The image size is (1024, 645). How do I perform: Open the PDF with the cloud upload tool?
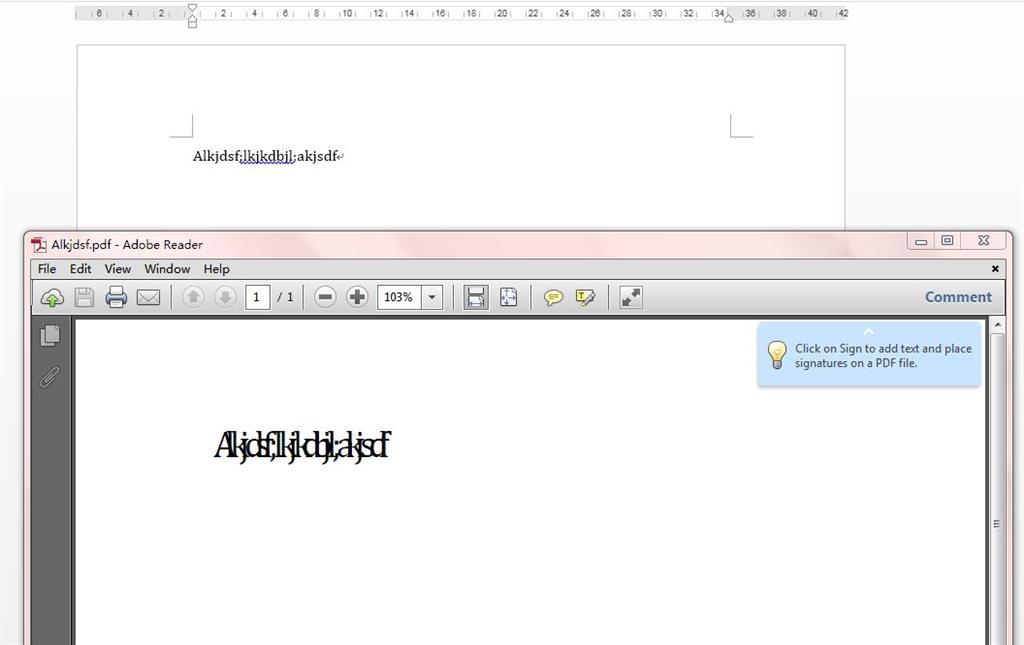[52, 297]
